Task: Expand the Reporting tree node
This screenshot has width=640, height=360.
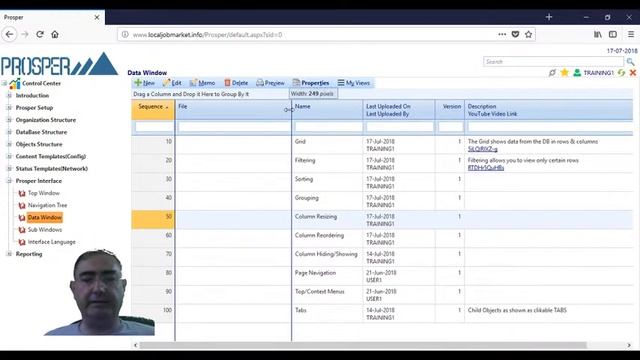Action: click(x=9, y=254)
